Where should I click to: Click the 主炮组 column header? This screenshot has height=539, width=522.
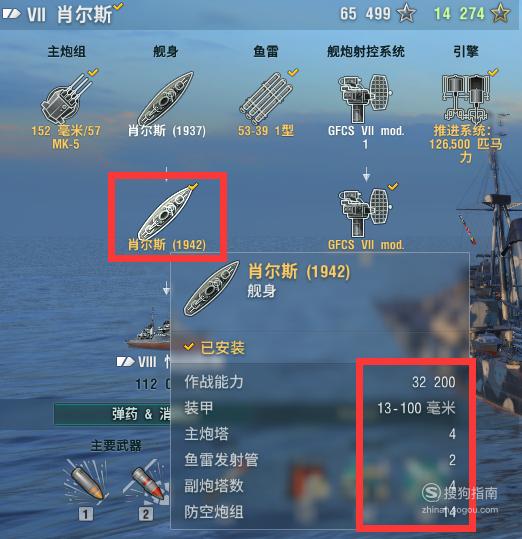[x=67, y=52]
